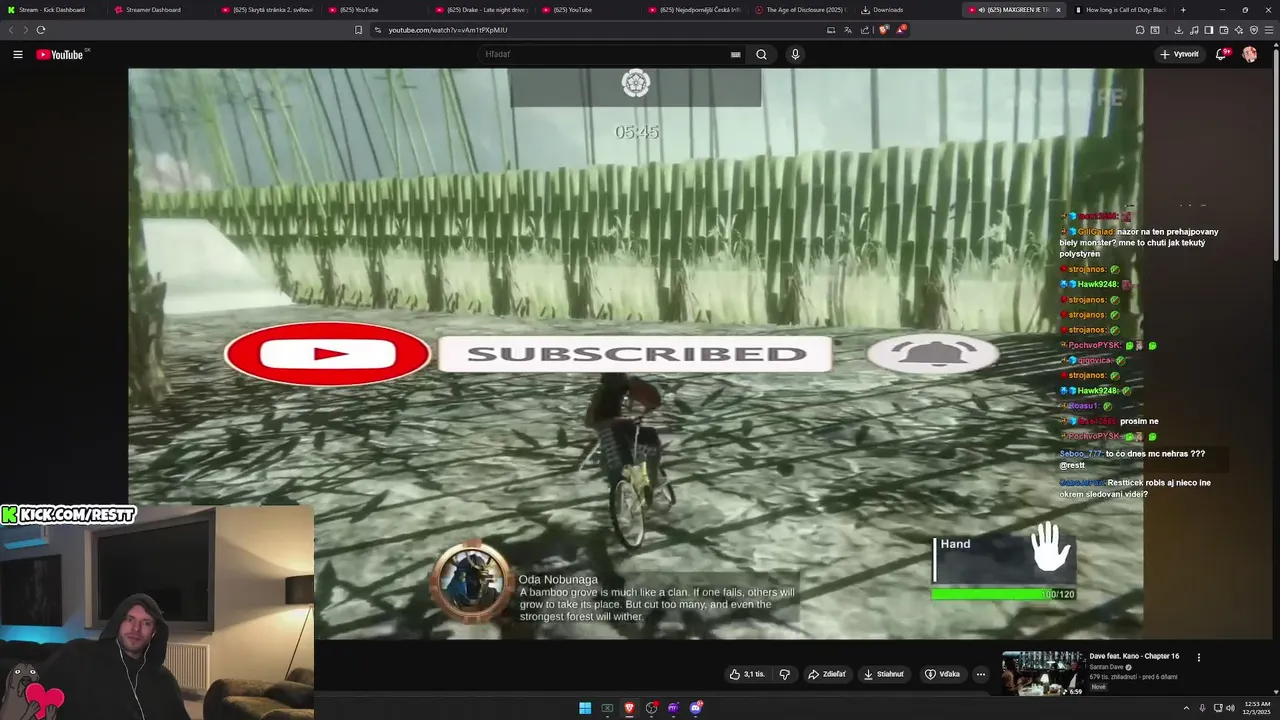This screenshot has height=720, width=1280.
Task: Open the music note playlist icon in toolbar
Action: pyautogui.click(x=1195, y=30)
